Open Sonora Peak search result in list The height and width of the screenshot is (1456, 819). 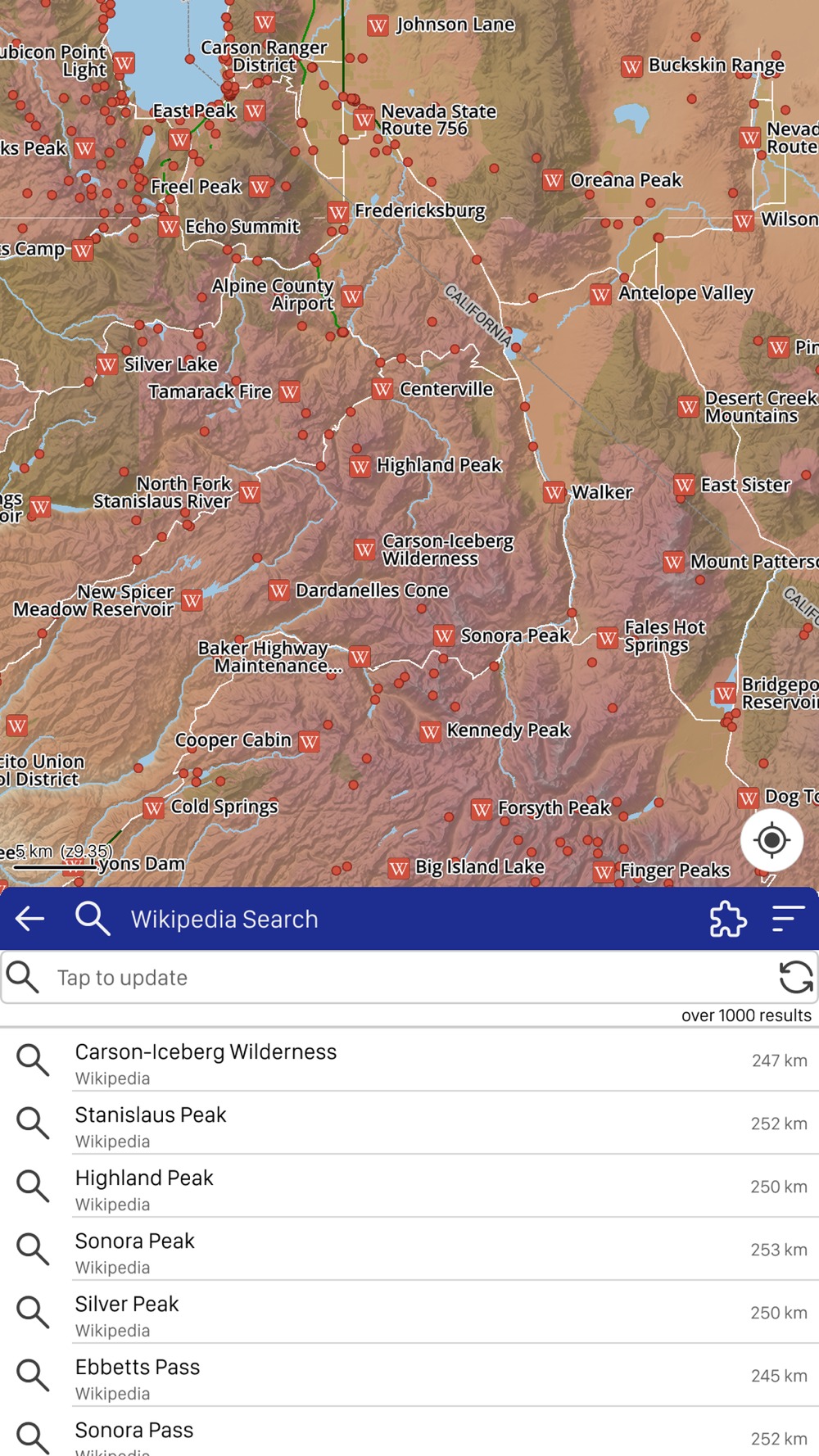coord(409,1250)
